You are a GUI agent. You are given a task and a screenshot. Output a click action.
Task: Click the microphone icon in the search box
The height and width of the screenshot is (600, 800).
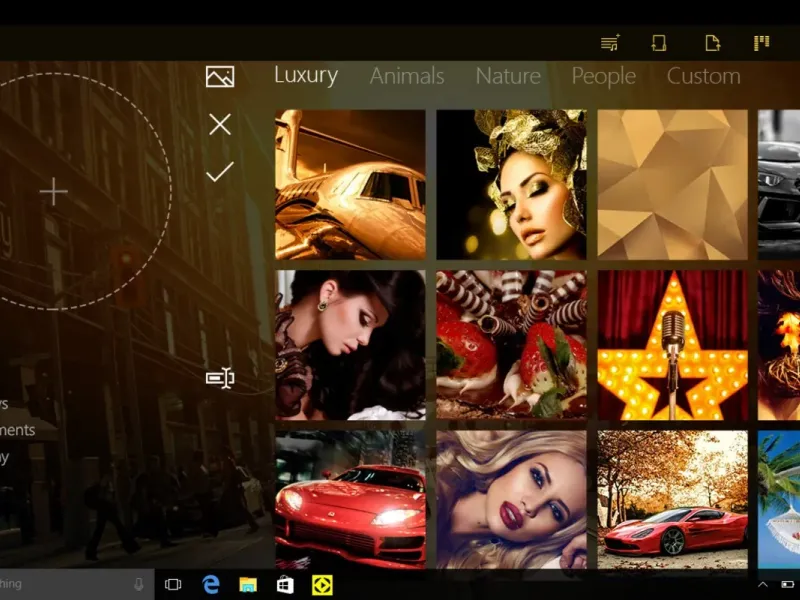[138, 584]
